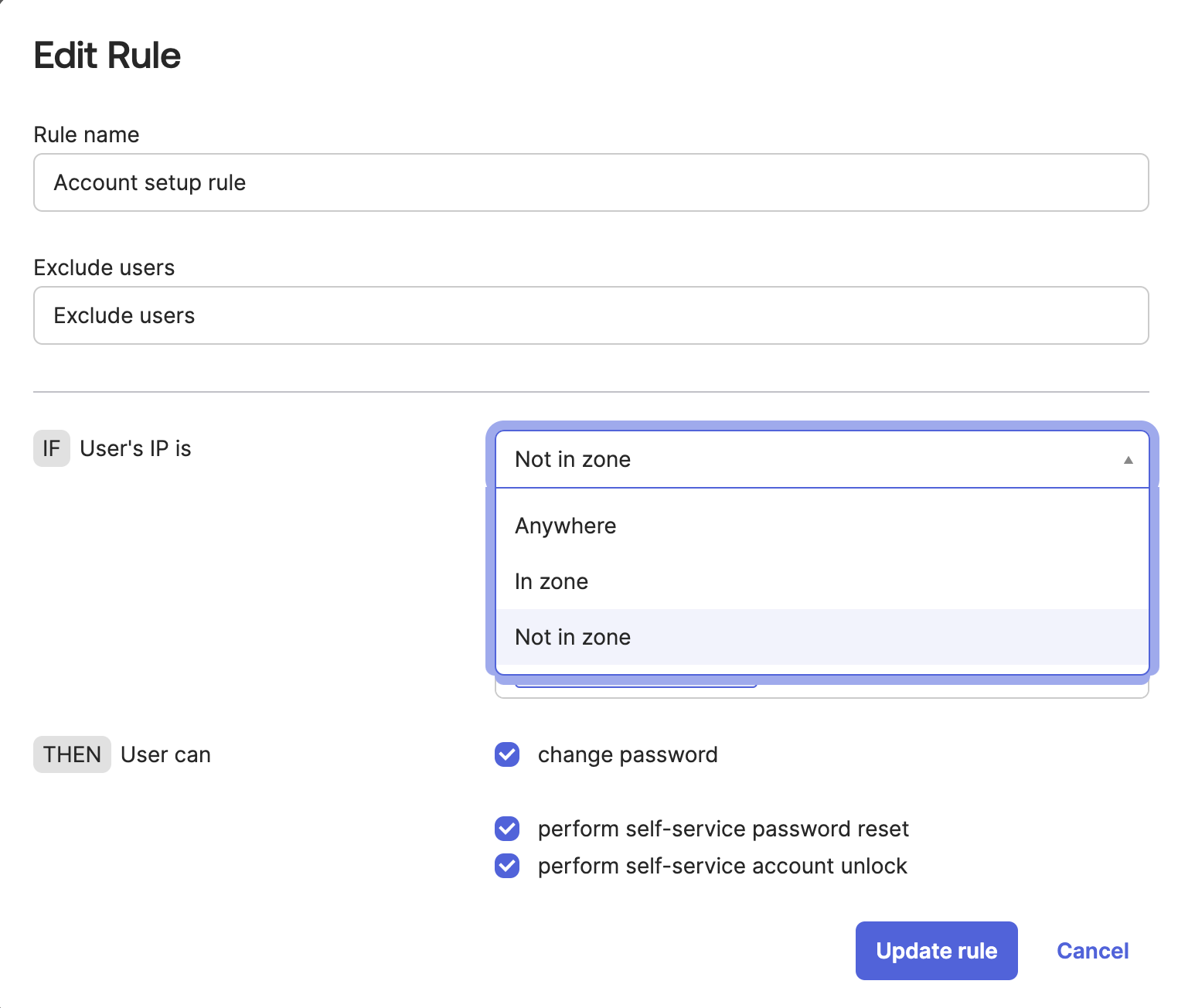Click the User can label
This screenshot has width=1178, height=1008.
tap(165, 754)
